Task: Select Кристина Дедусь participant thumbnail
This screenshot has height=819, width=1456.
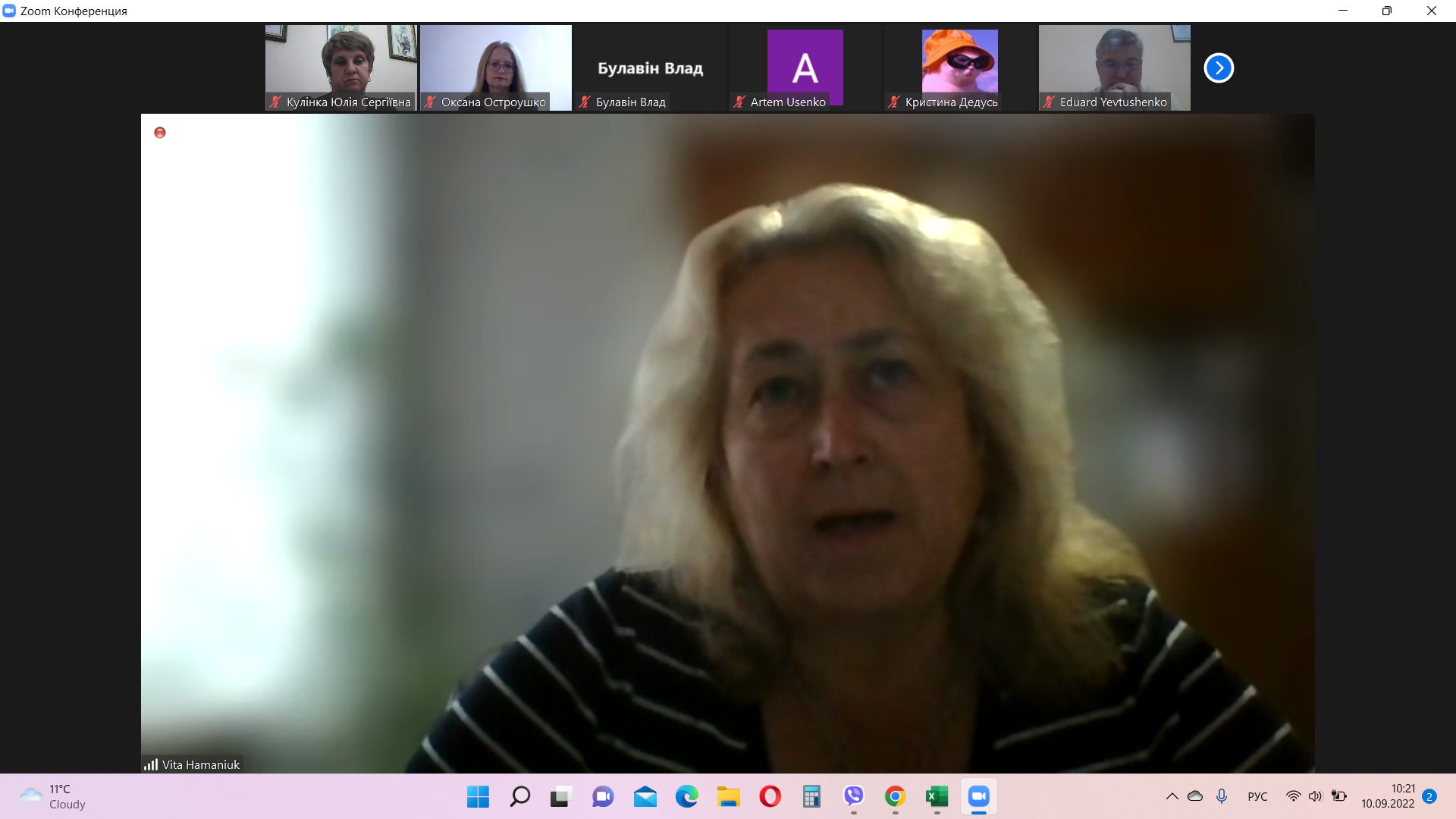Action: [x=959, y=67]
